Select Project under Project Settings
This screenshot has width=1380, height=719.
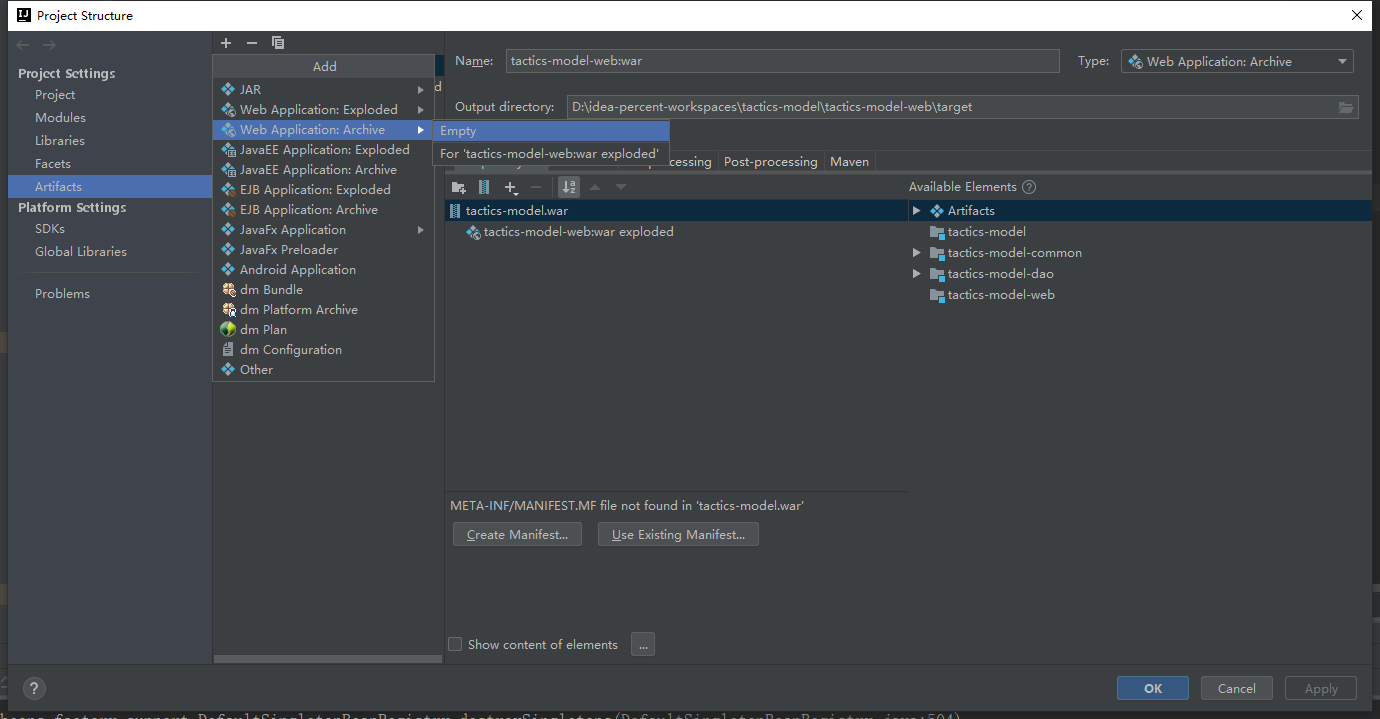click(x=55, y=95)
